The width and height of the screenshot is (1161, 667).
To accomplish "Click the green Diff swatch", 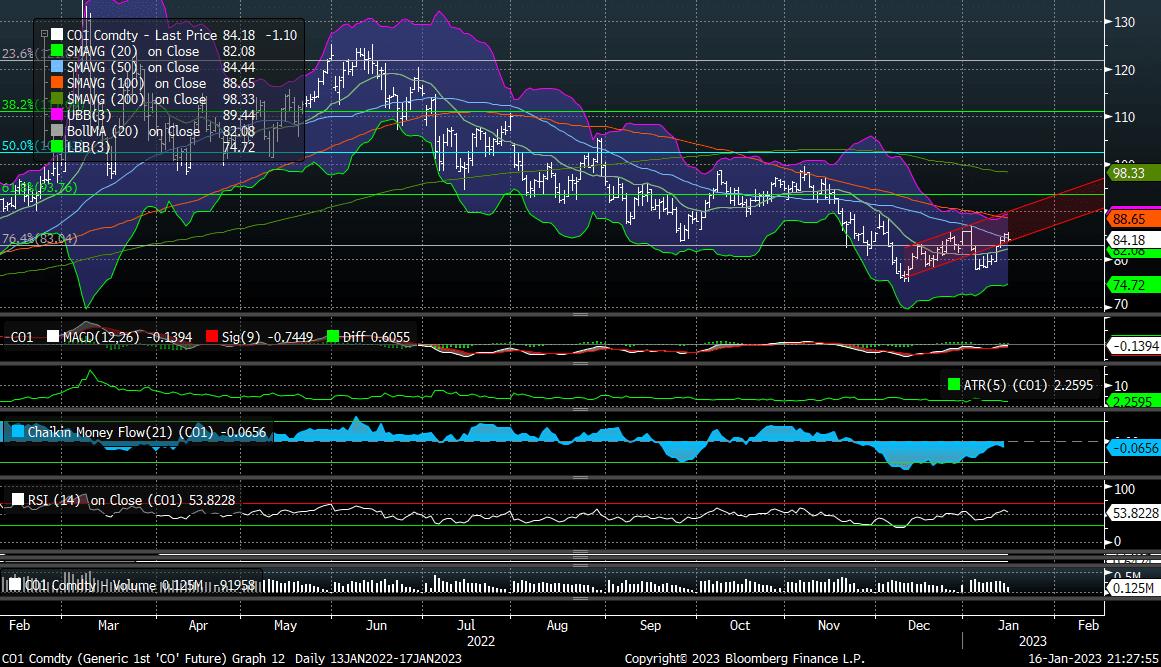I will click(x=332, y=337).
